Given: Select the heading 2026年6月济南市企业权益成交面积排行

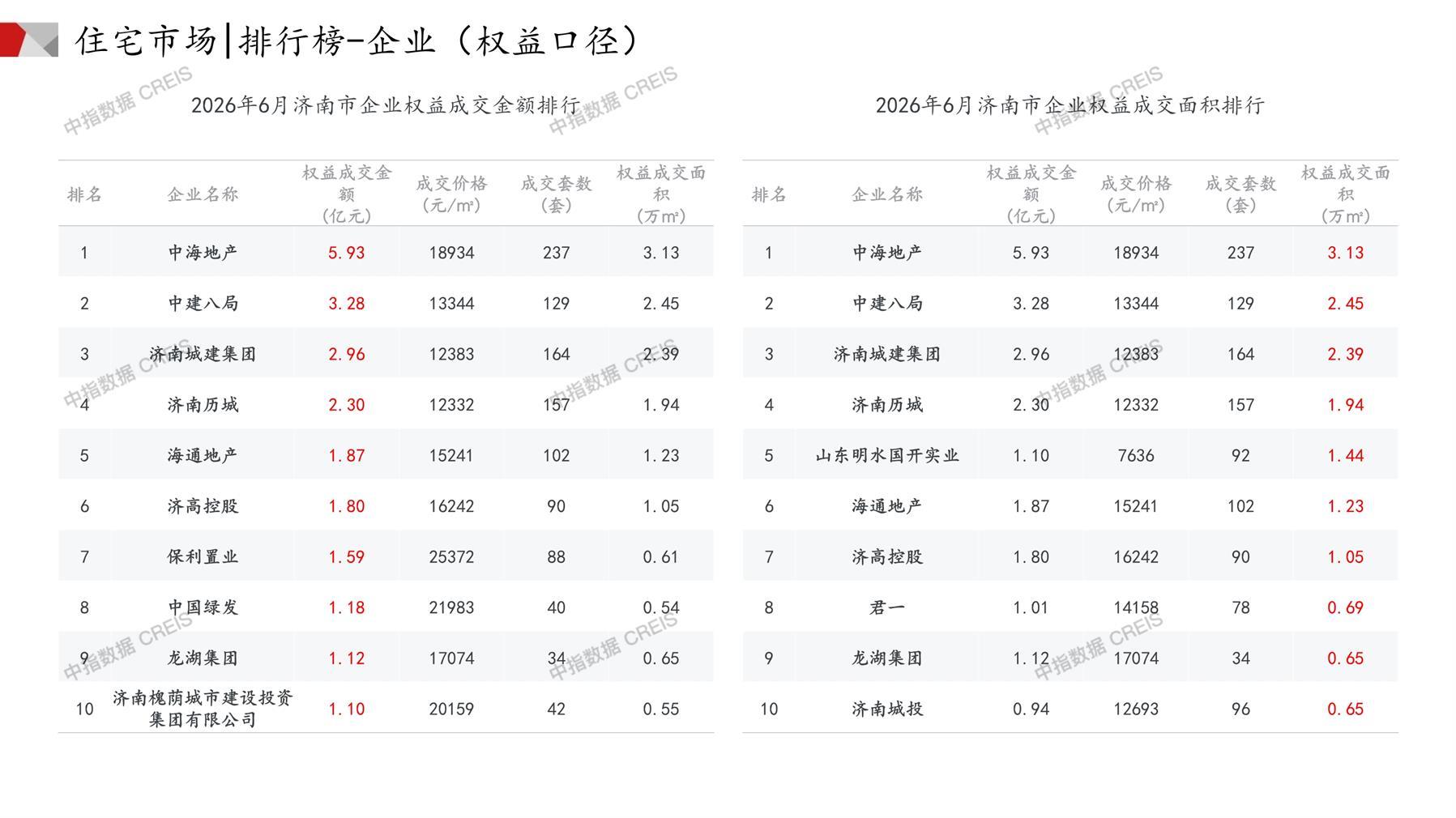Looking at the screenshot, I should click(1070, 105).
